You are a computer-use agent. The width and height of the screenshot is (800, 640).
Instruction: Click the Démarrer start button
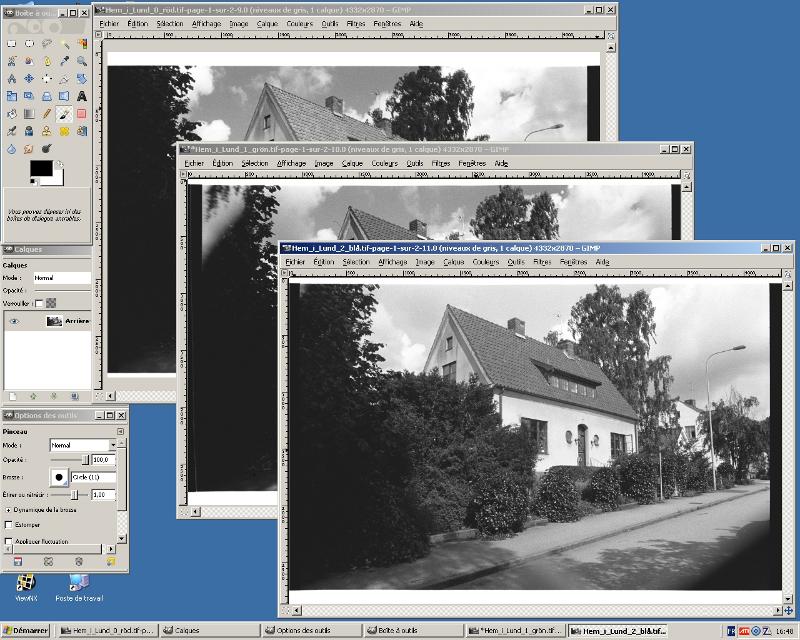click(25, 631)
